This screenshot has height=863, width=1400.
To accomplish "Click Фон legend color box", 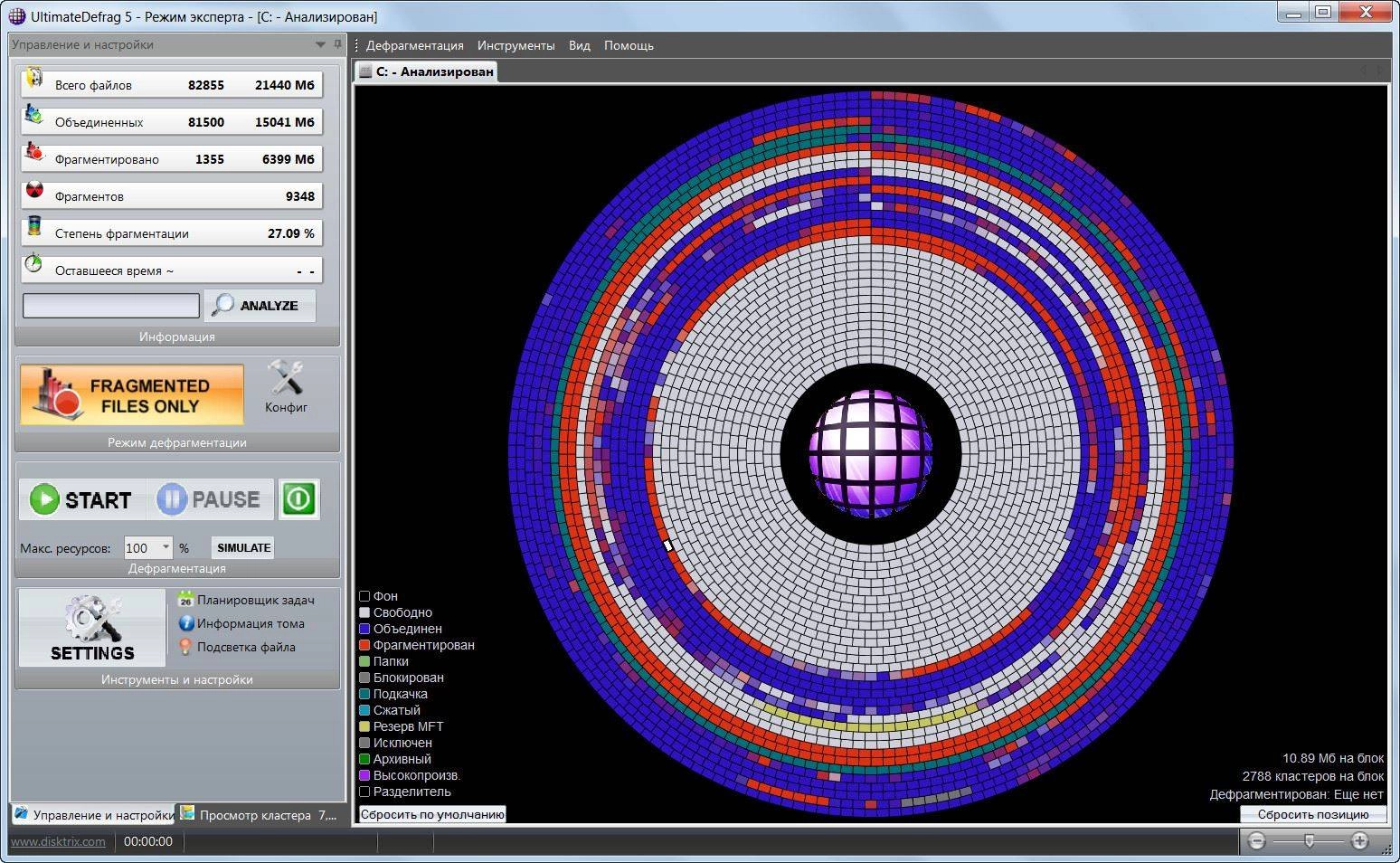I will tap(364, 596).
